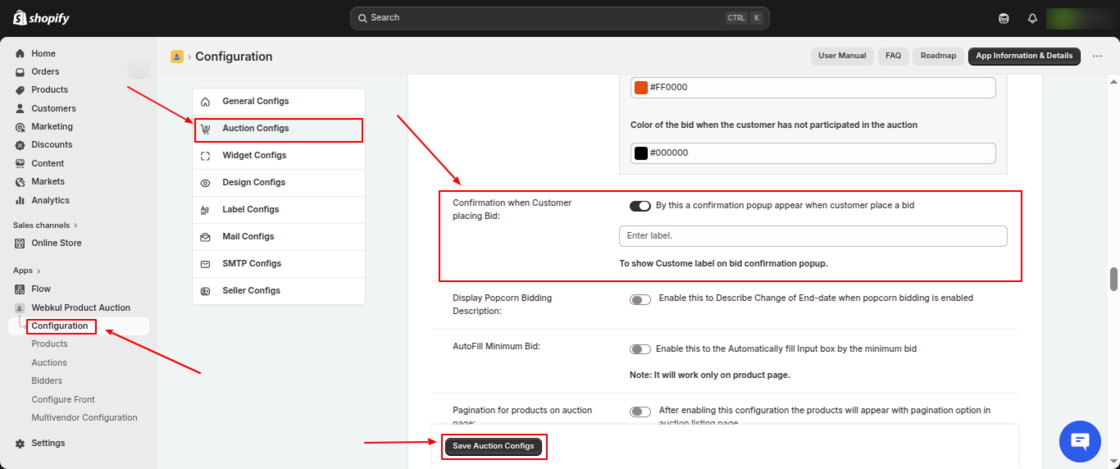Open the live chat bubble
This screenshot has width=1120, height=469.
pos(1081,441)
